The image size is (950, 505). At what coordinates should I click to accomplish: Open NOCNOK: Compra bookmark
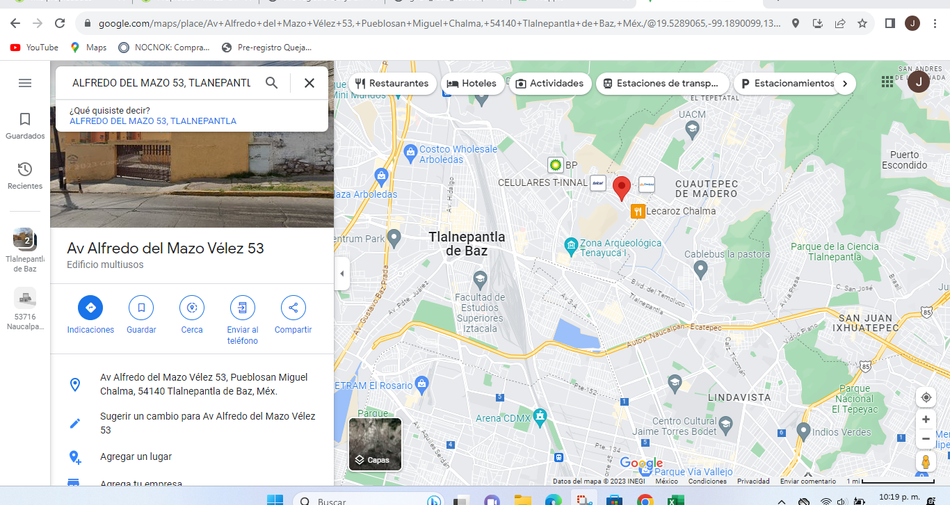coord(164,47)
